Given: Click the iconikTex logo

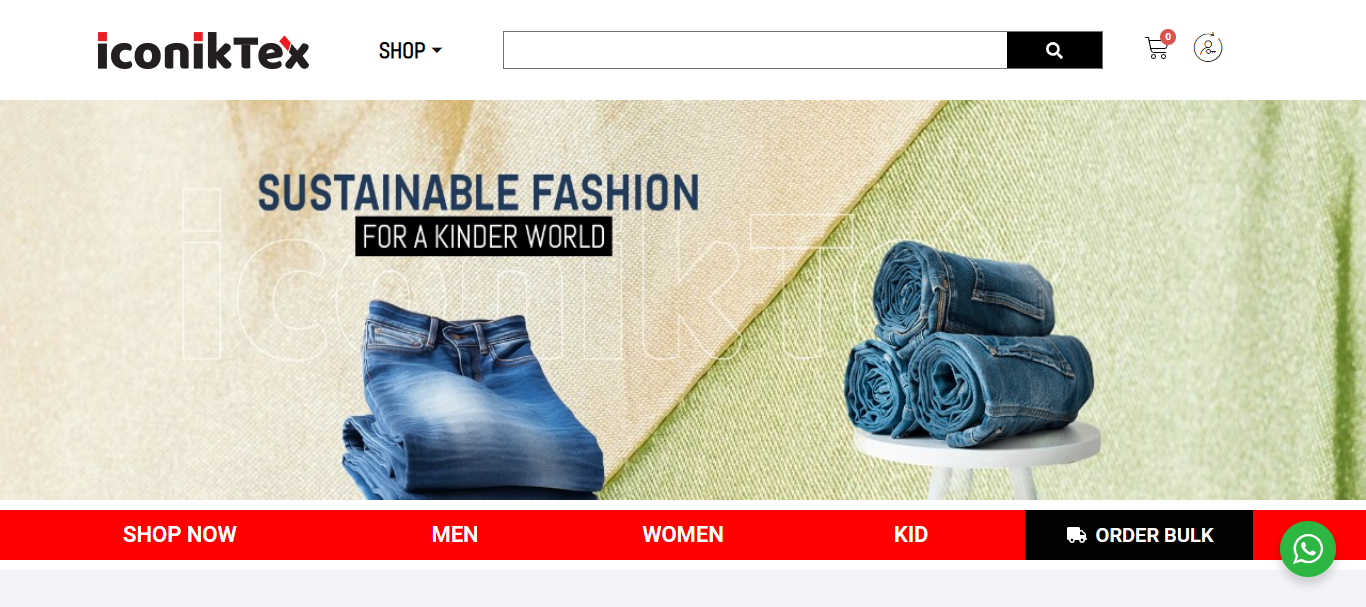Looking at the screenshot, I should [203, 50].
